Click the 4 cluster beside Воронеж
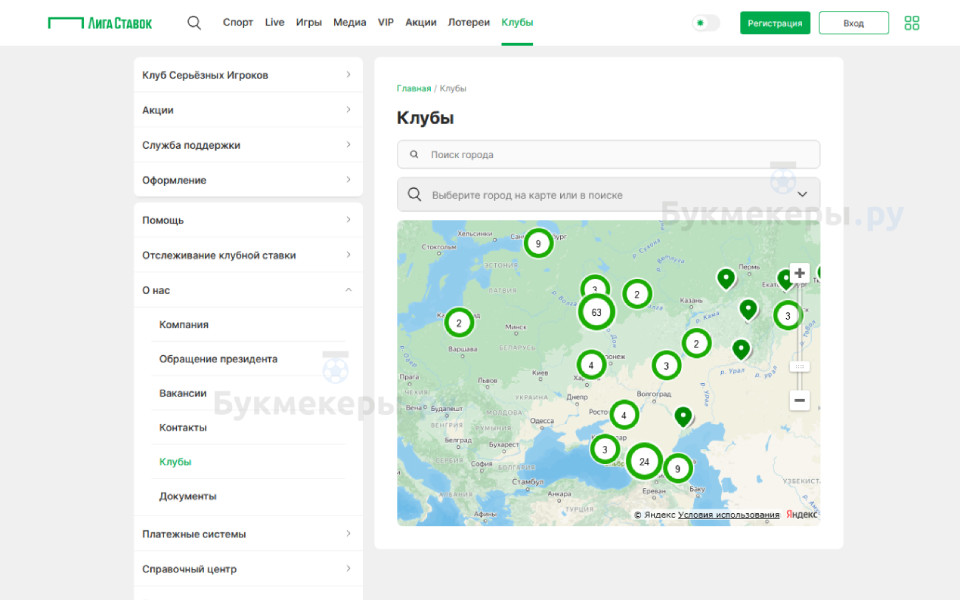The width and height of the screenshot is (960, 600). tap(591, 366)
